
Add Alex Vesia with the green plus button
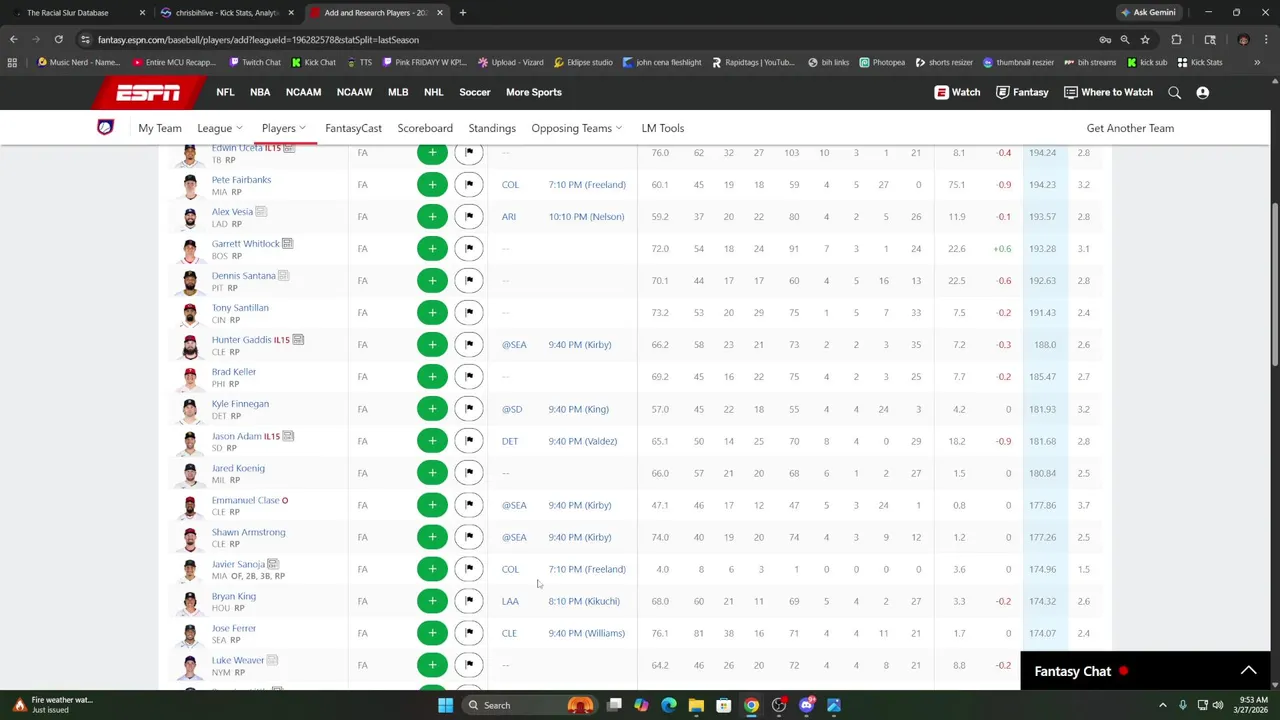432,217
